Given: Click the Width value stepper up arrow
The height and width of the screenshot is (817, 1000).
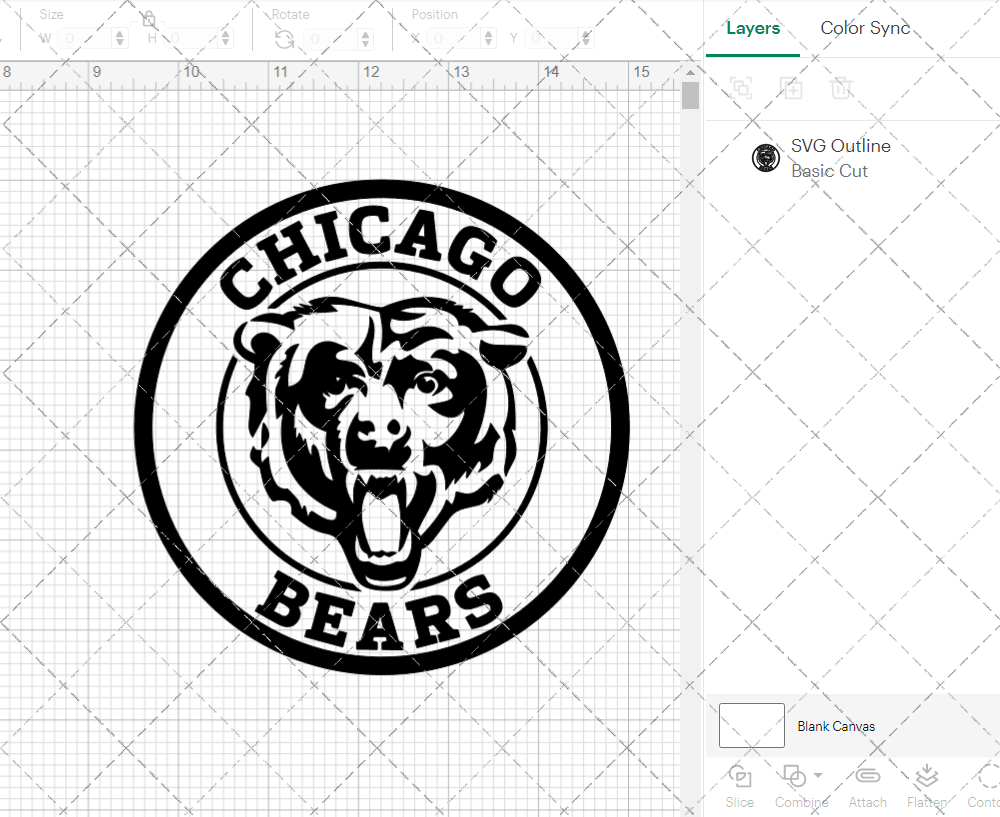Looking at the screenshot, I should (120, 33).
